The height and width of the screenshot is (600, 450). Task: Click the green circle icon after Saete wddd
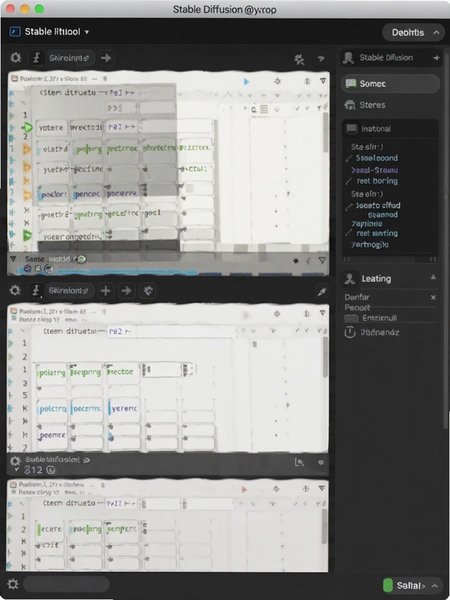click(x=81, y=259)
